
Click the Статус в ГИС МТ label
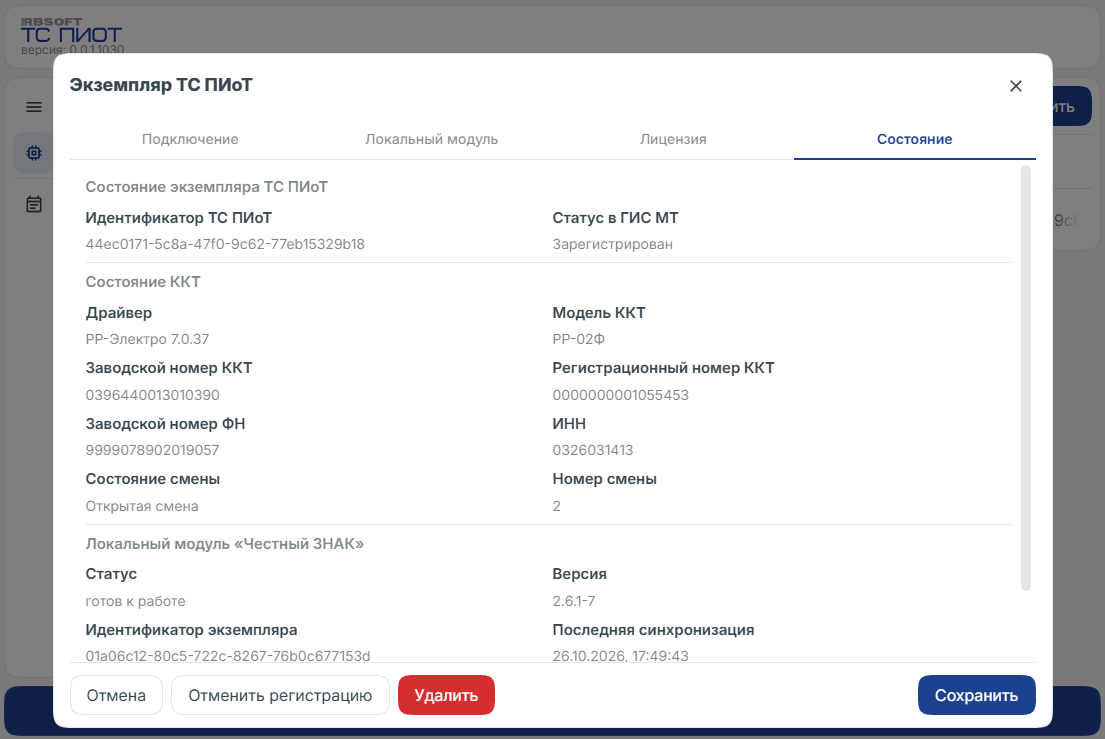click(x=615, y=218)
